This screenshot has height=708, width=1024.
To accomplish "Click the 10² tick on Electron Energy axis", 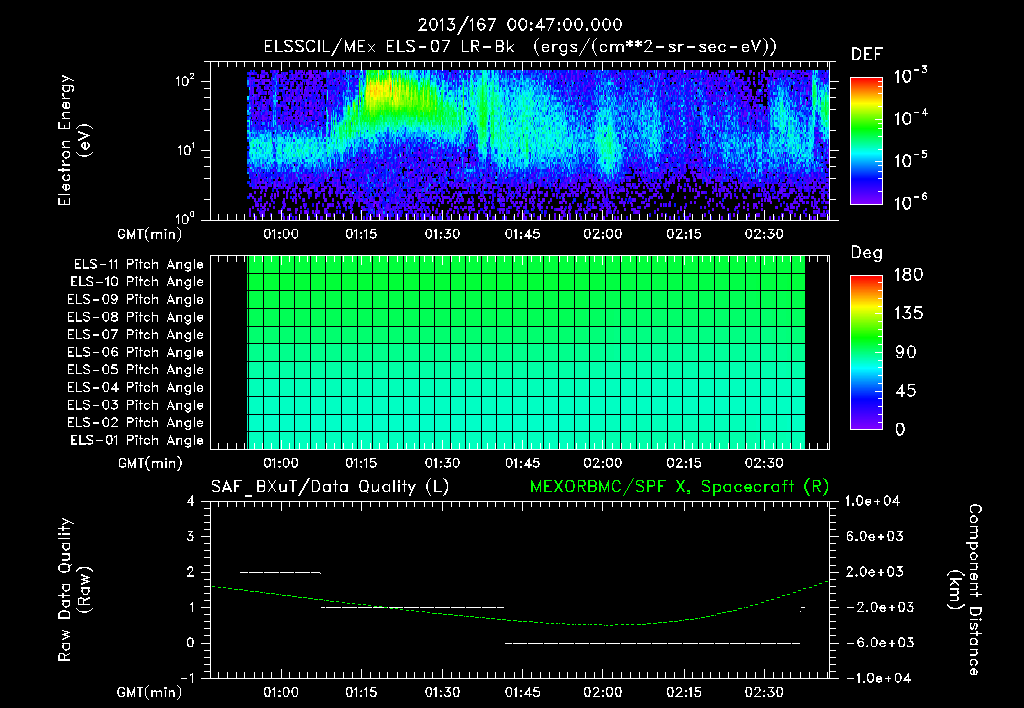I will pyautogui.click(x=185, y=82).
